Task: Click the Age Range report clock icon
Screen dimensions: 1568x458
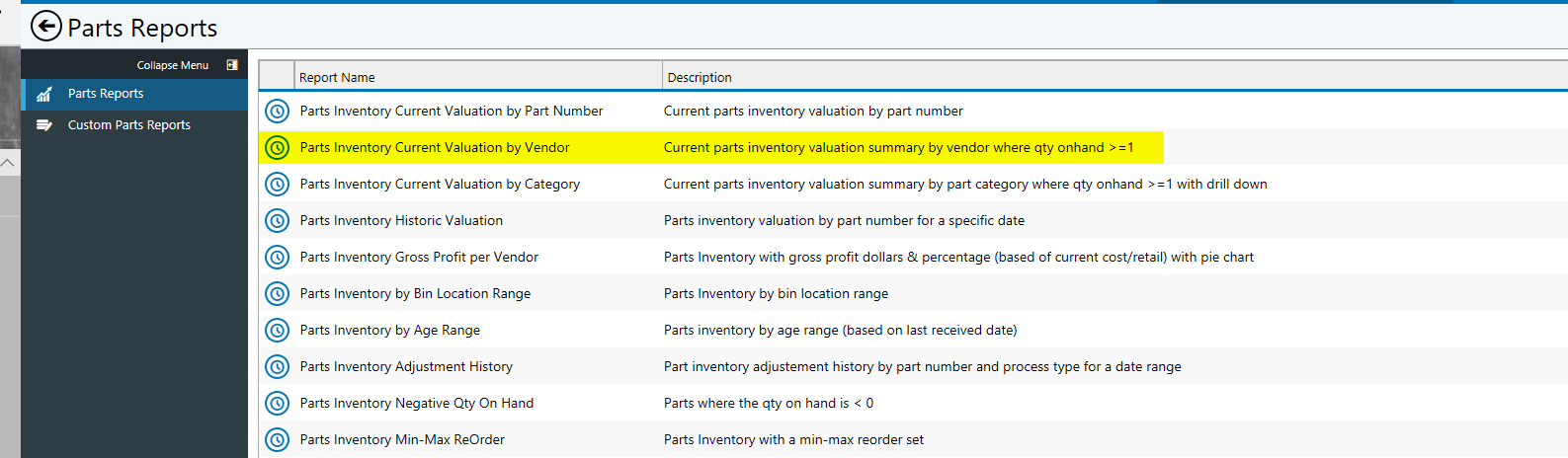Action: point(278,331)
